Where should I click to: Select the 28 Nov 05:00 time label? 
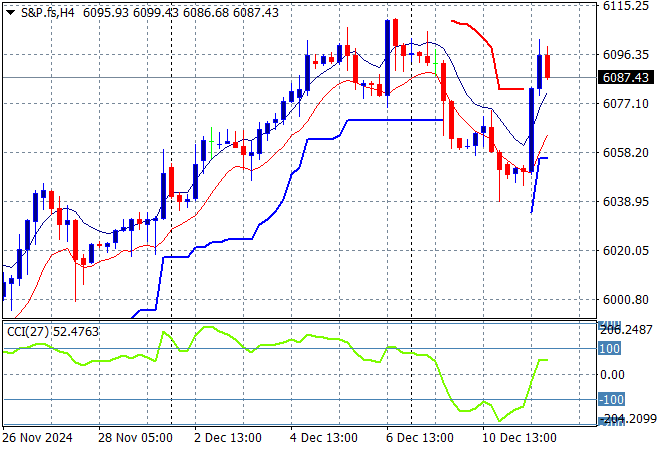[x=135, y=438]
